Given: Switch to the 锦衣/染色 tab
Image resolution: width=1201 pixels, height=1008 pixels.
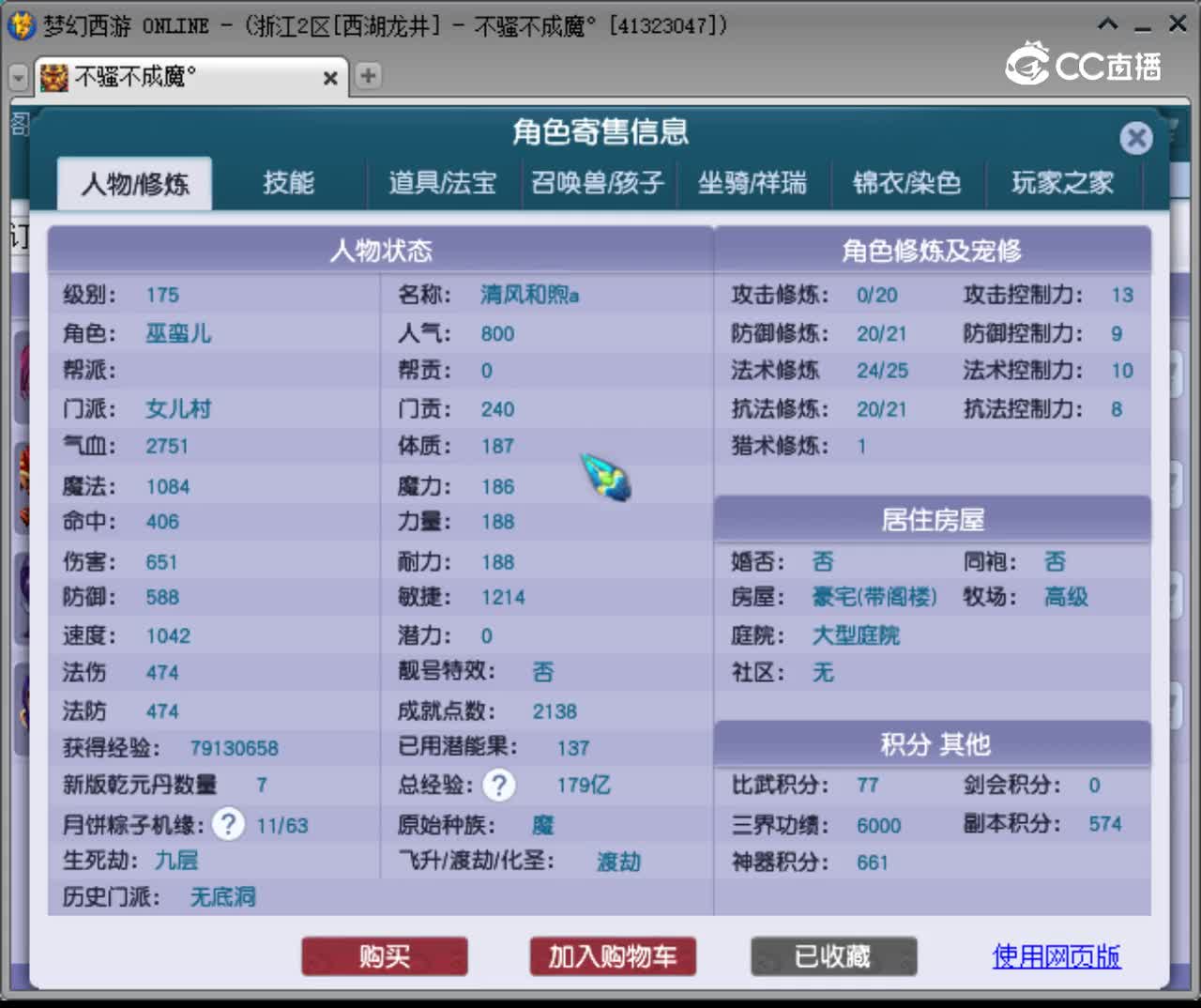Looking at the screenshot, I should coord(907,182).
